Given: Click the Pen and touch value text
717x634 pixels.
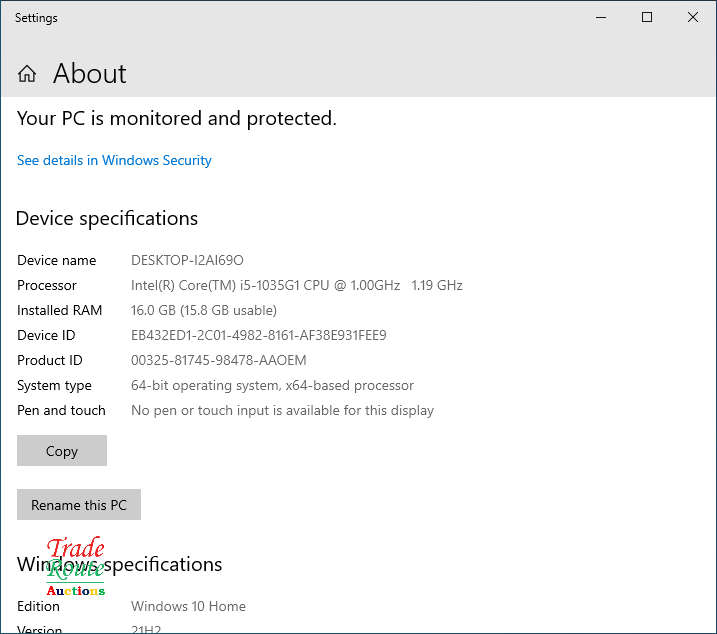Looking at the screenshot, I should point(282,410).
